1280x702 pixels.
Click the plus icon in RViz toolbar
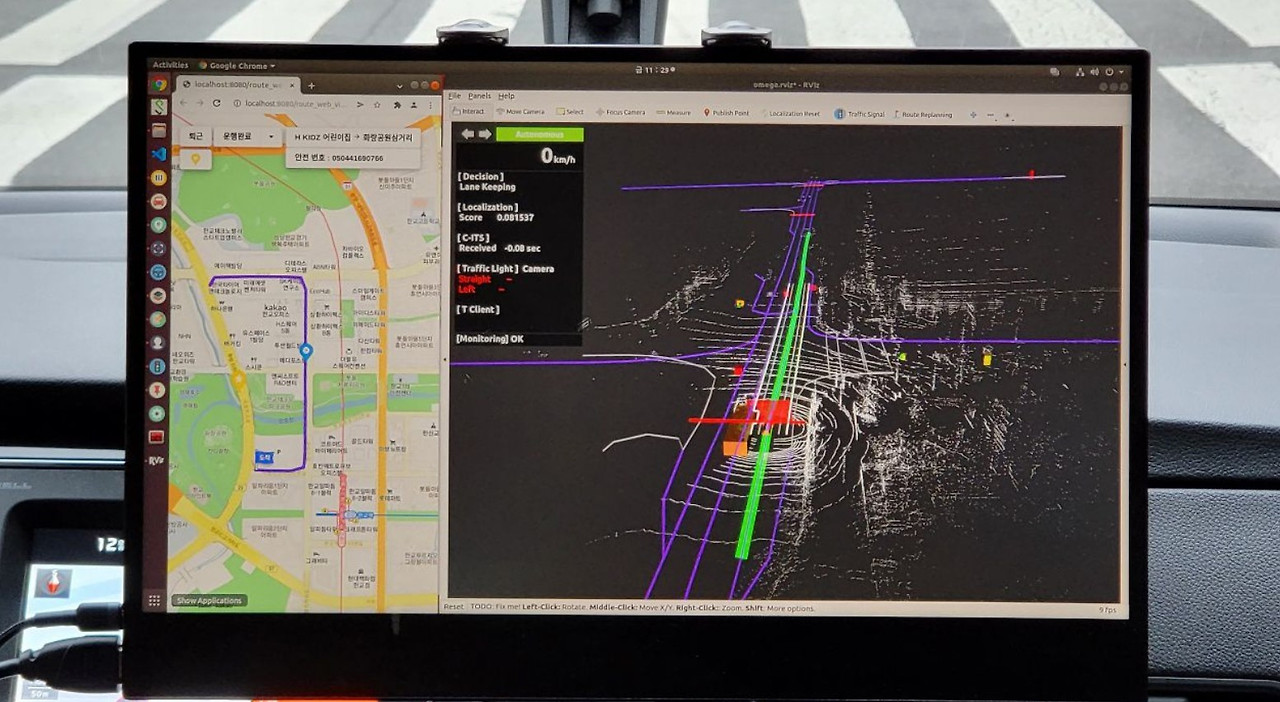973,114
